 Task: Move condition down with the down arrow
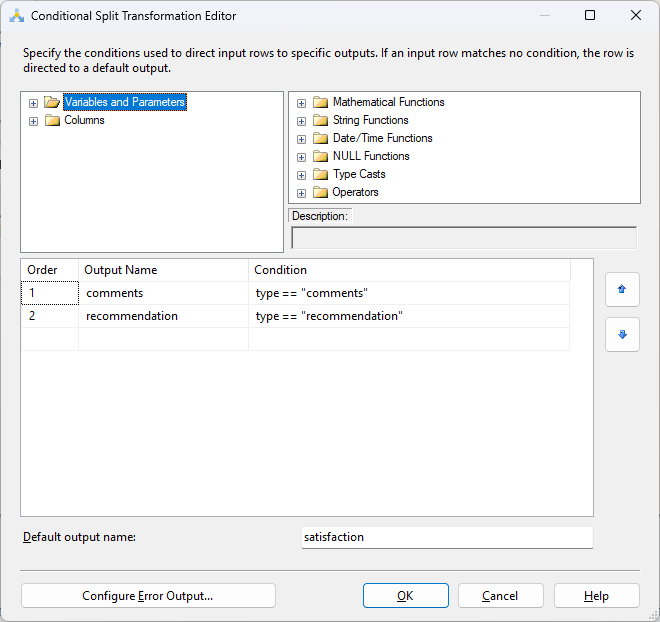pos(622,335)
